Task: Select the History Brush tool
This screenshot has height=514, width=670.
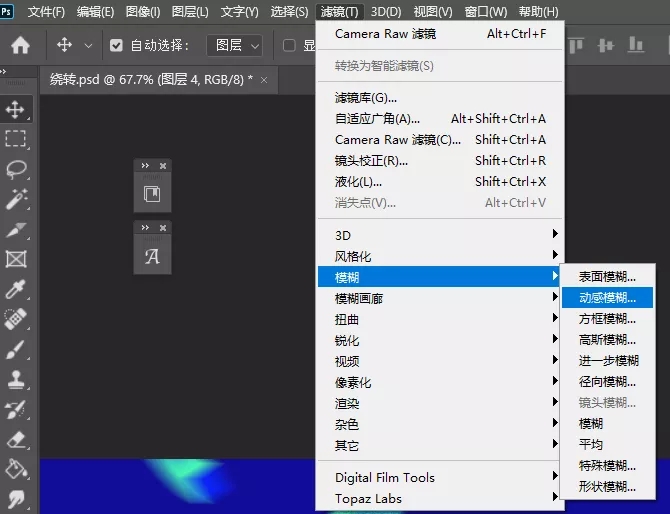Action: click(x=15, y=409)
